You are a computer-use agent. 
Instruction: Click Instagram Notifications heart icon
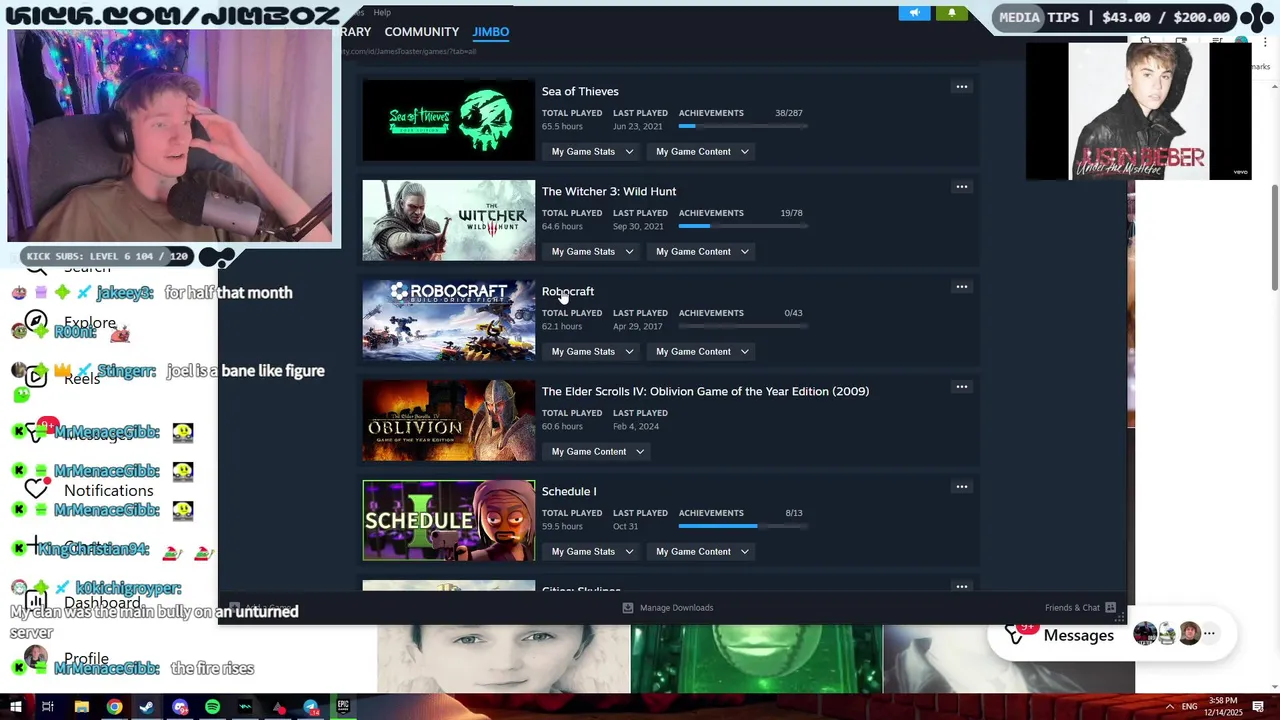click(36, 489)
